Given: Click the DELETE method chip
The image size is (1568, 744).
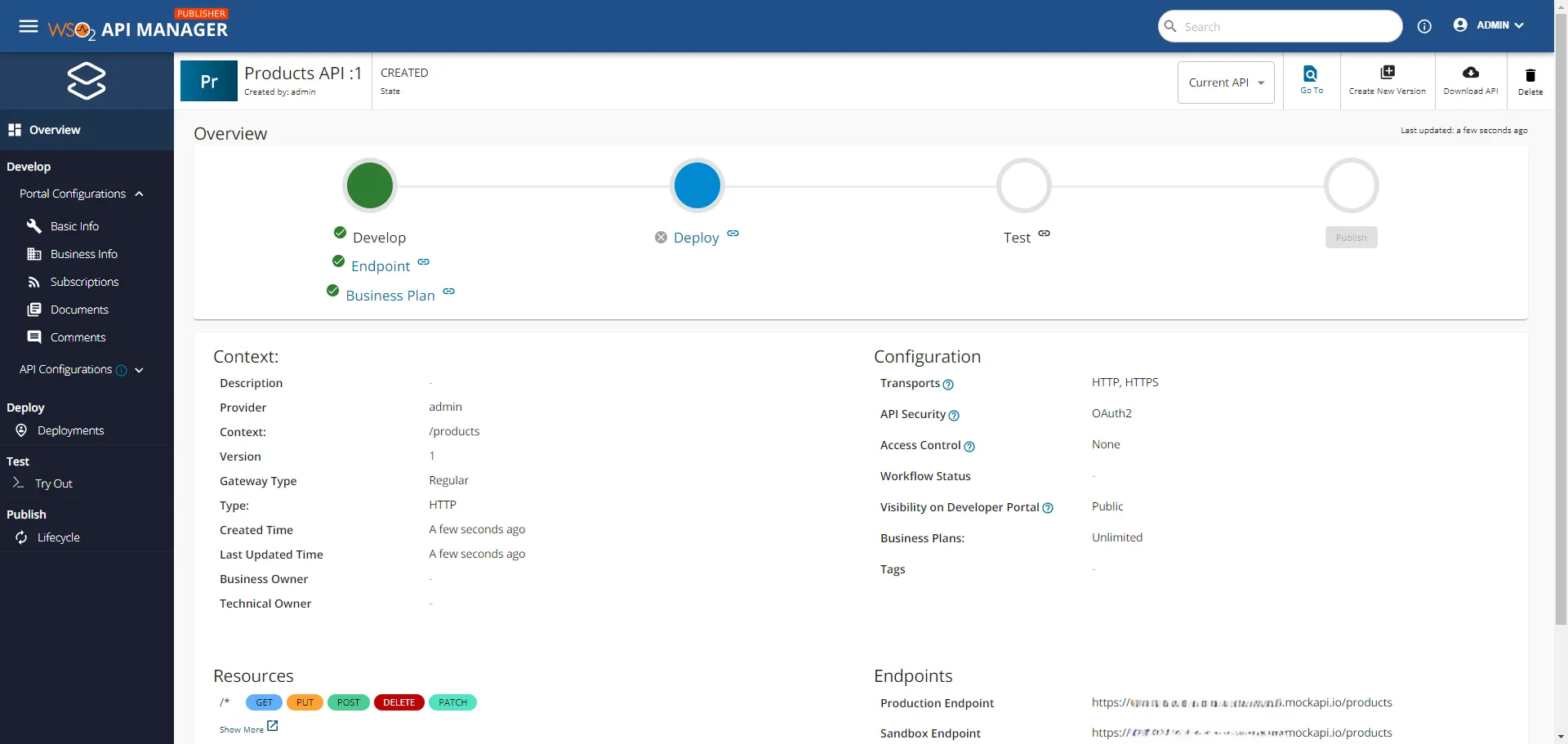Looking at the screenshot, I should [399, 702].
